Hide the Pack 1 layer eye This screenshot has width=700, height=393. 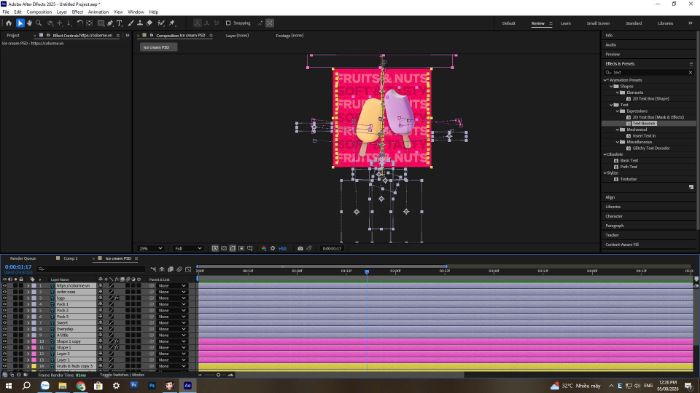(4, 304)
